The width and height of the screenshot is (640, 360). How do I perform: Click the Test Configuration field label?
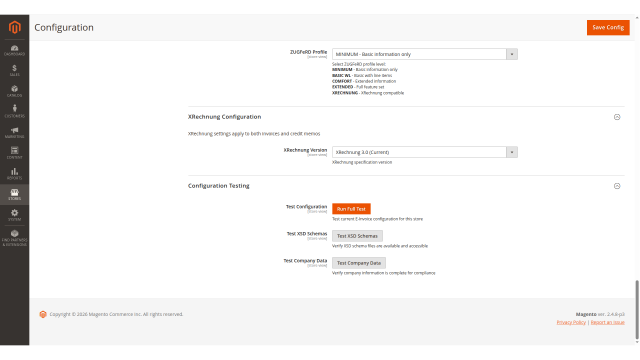coord(306,207)
